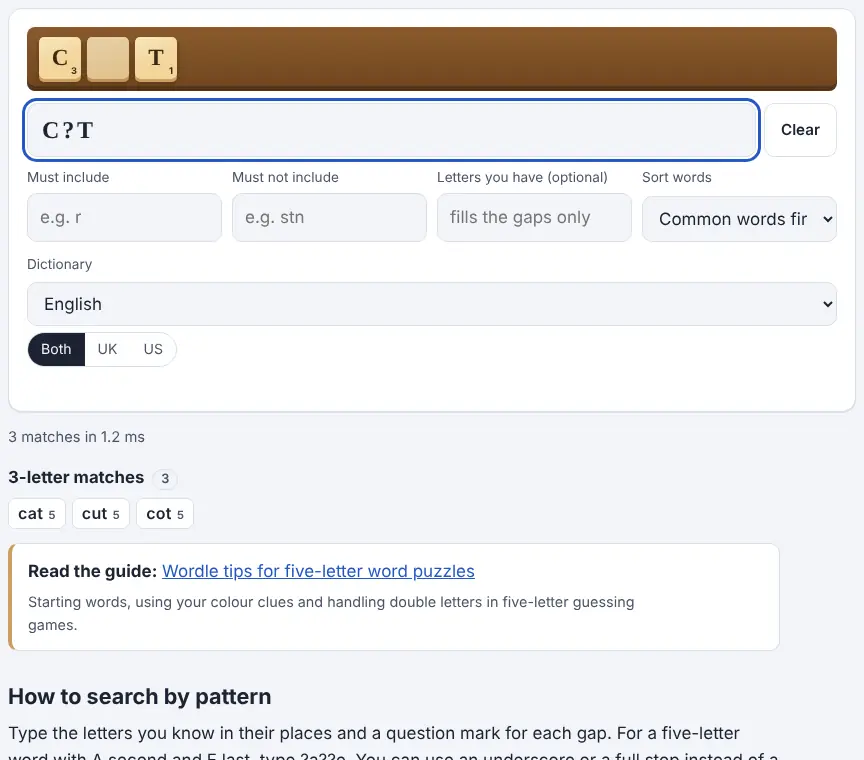Click the 3-letter matches heading
The image size is (864, 760).
tap(76, 477)
